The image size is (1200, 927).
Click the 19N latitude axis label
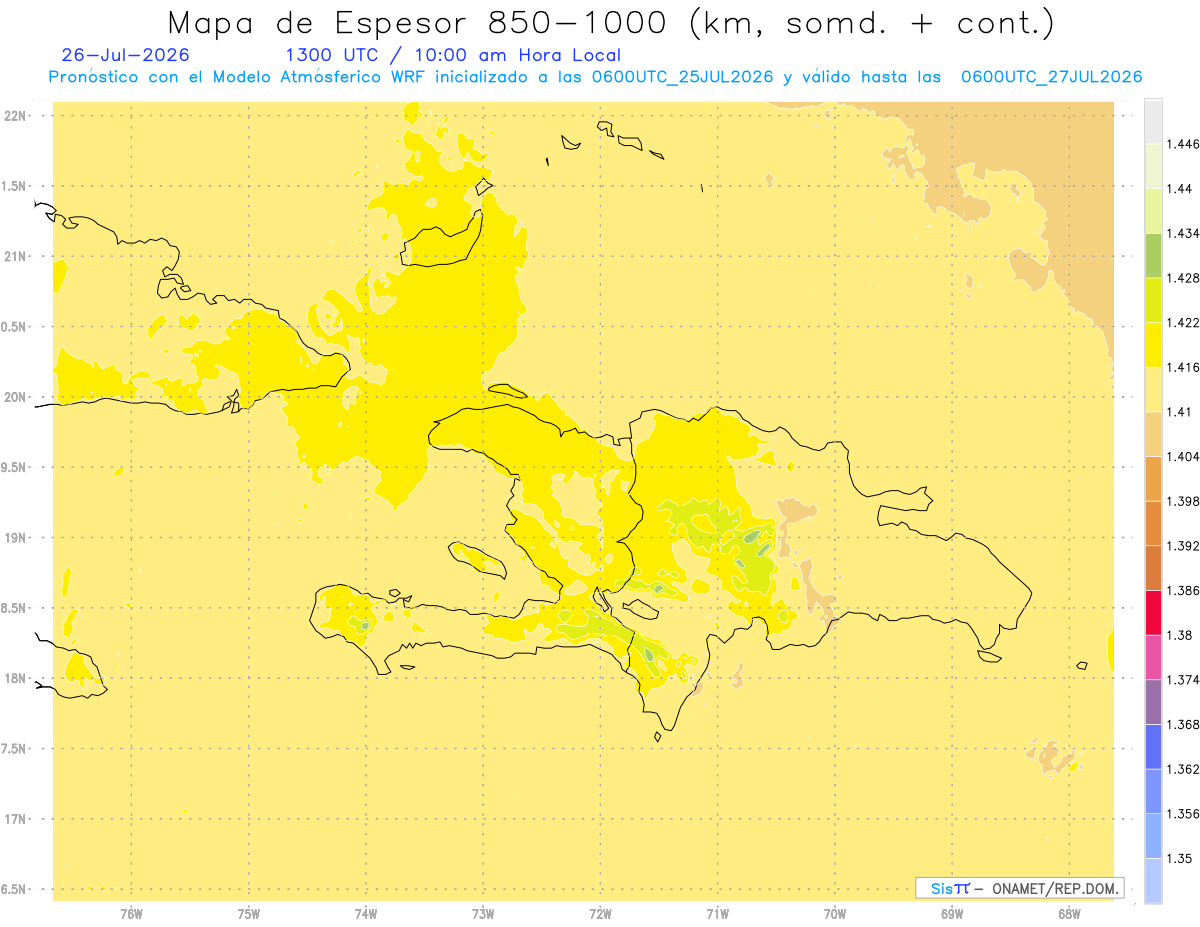(14, 537)
